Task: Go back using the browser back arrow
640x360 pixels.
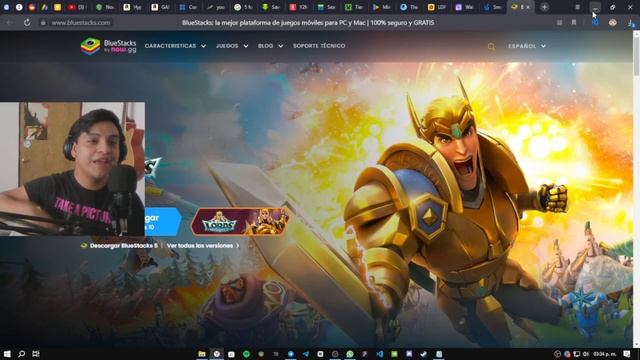Action: click(x=9, y=23)
